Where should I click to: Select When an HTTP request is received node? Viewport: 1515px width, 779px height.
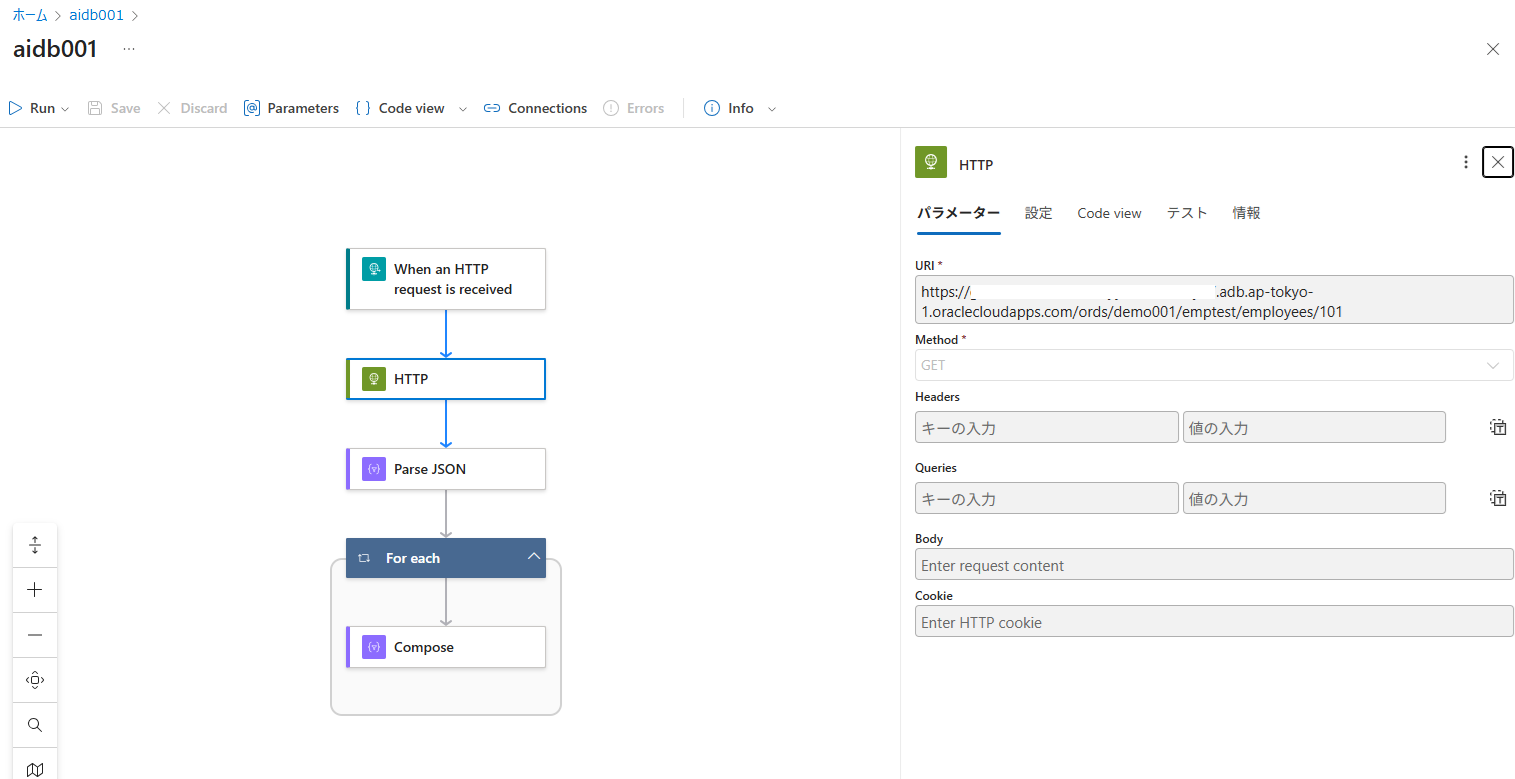pos(446,279)
